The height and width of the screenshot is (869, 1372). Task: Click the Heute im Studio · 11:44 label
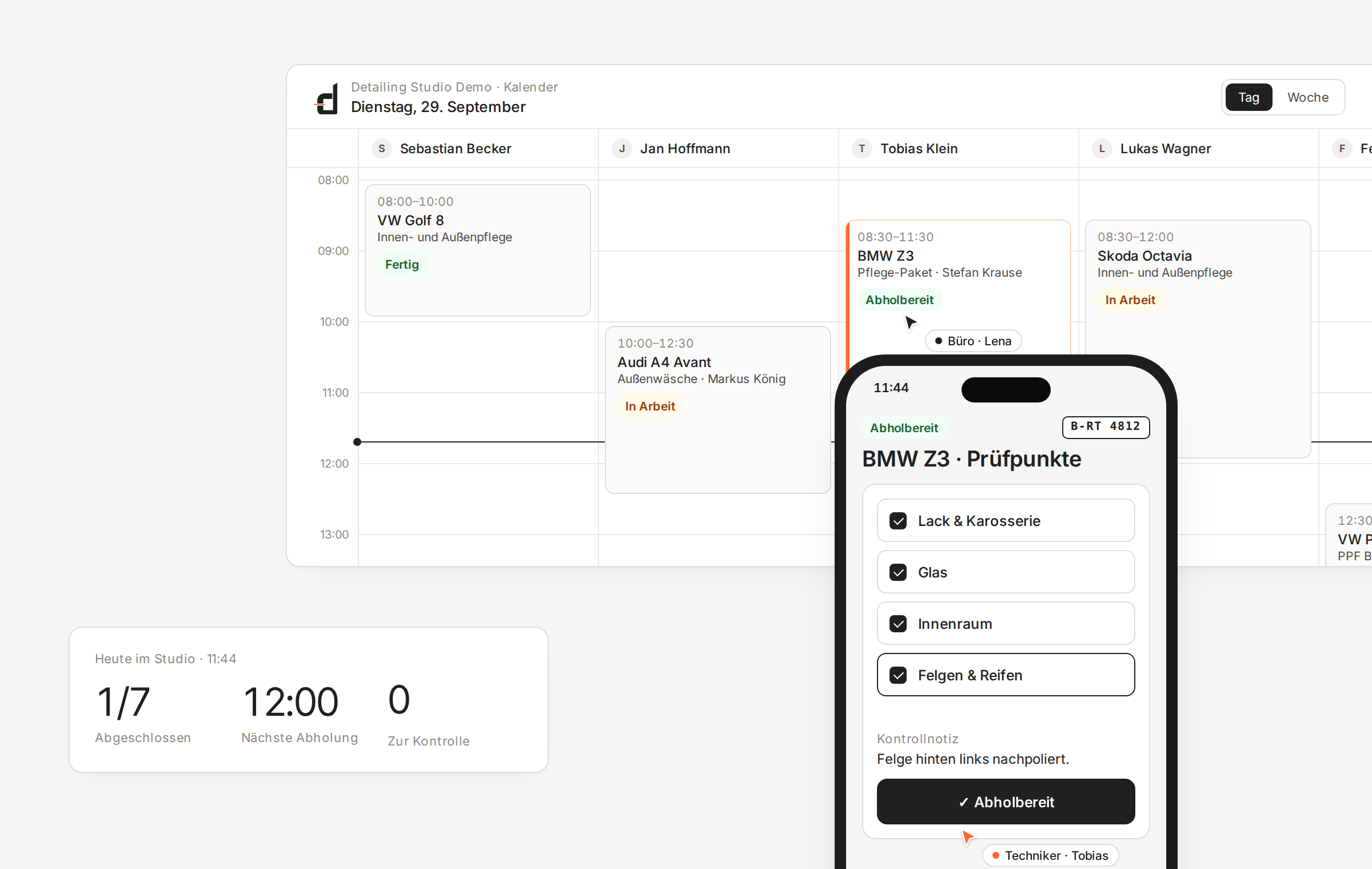(166, 659)
